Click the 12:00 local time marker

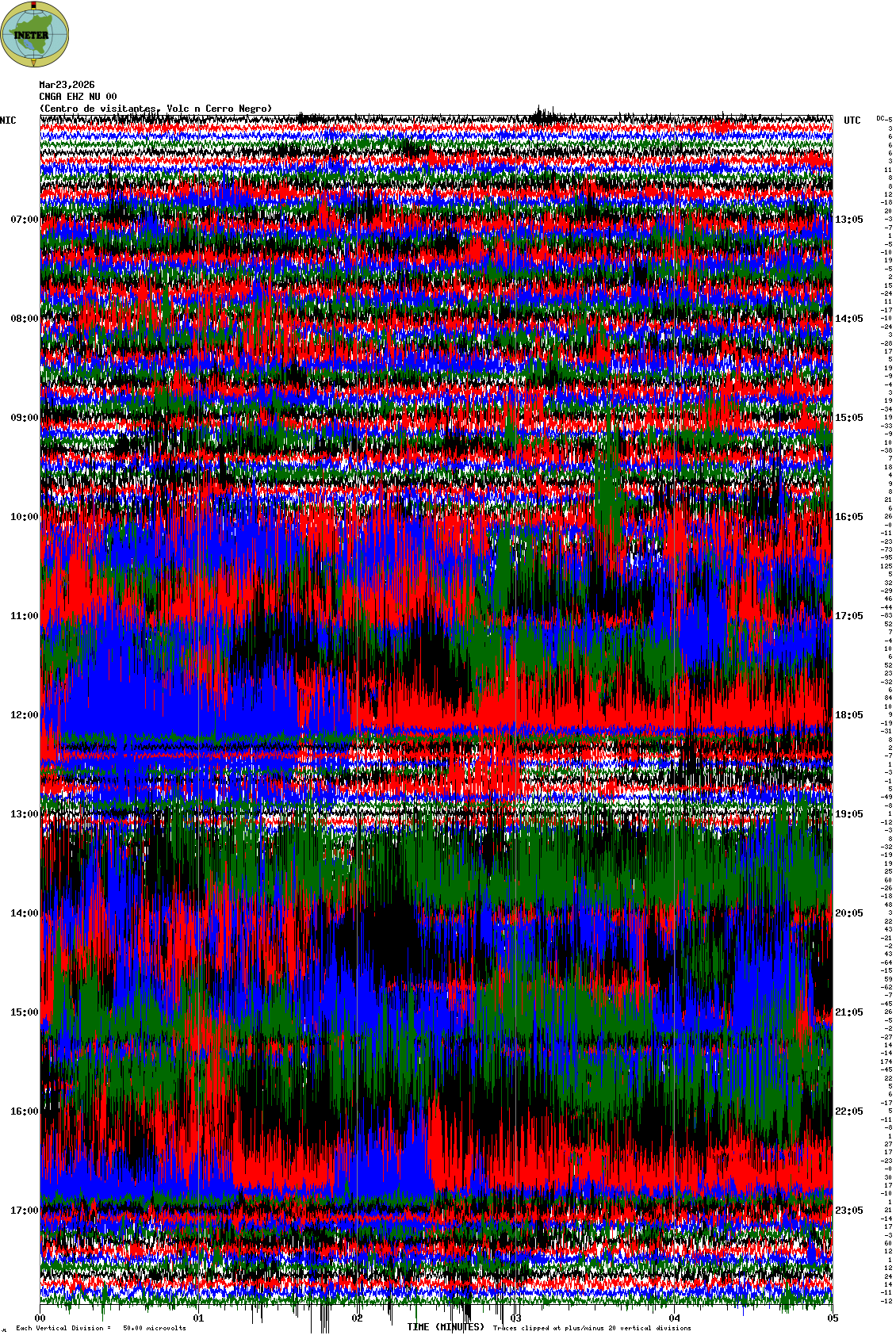click(24, 715)
